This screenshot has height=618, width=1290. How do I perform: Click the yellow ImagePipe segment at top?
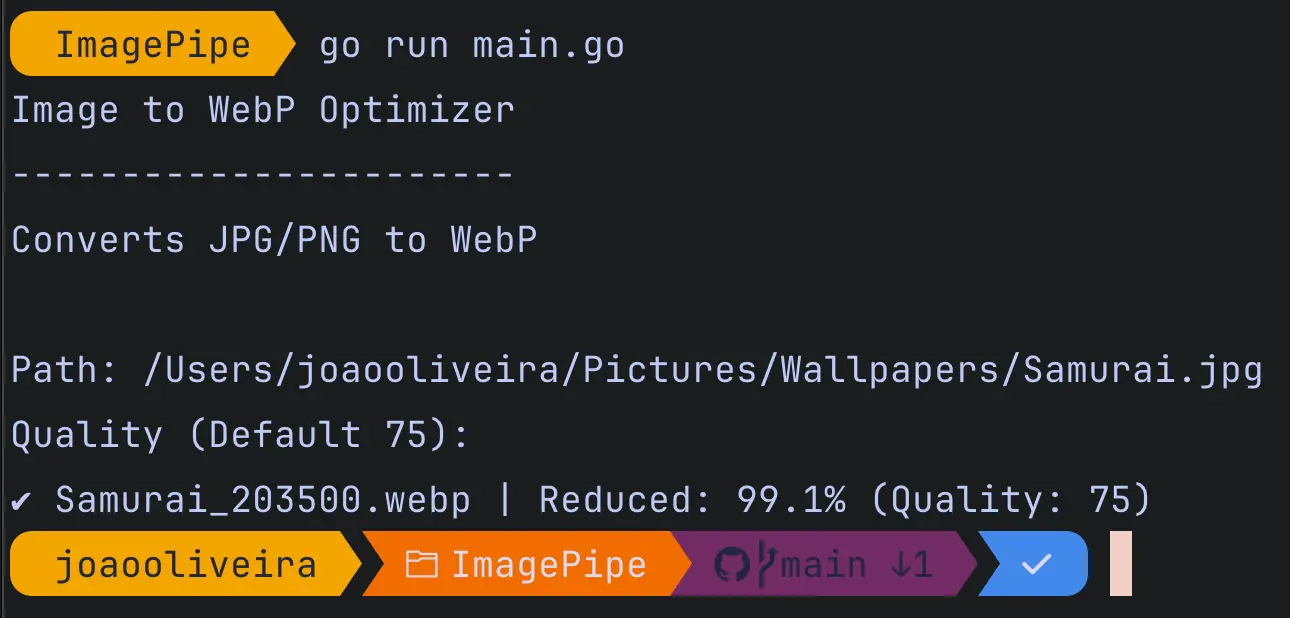[x=152, y=45]
